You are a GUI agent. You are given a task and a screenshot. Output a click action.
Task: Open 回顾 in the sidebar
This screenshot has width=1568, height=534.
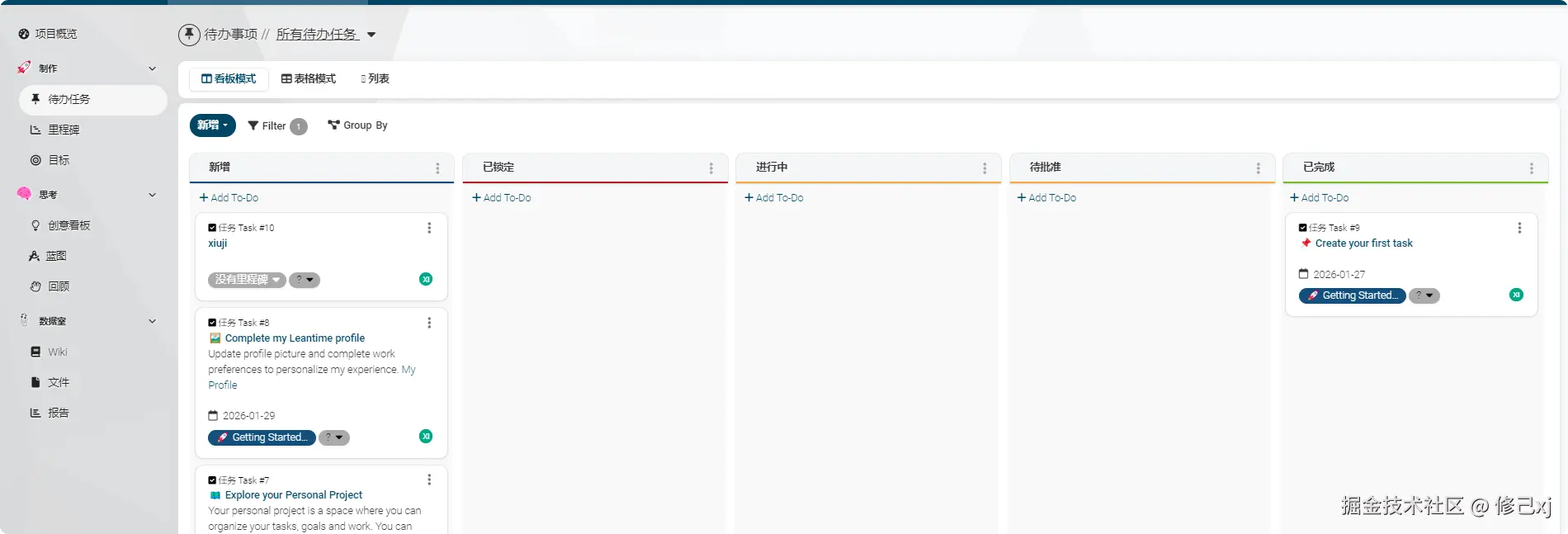click(x=59, y=286)
